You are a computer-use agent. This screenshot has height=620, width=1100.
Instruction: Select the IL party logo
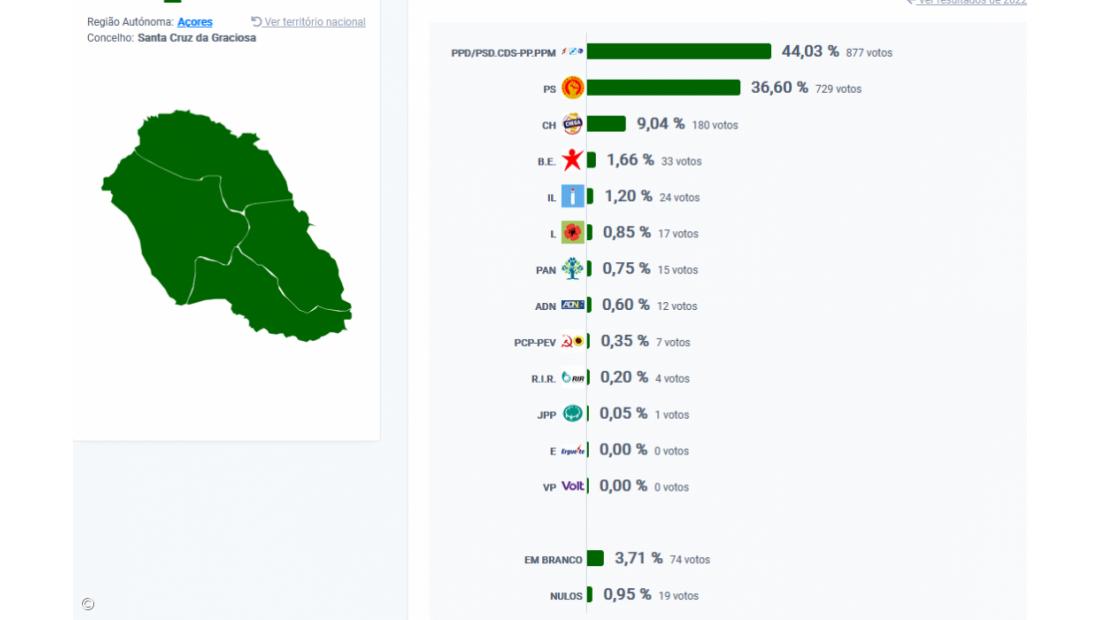point(570,196)
